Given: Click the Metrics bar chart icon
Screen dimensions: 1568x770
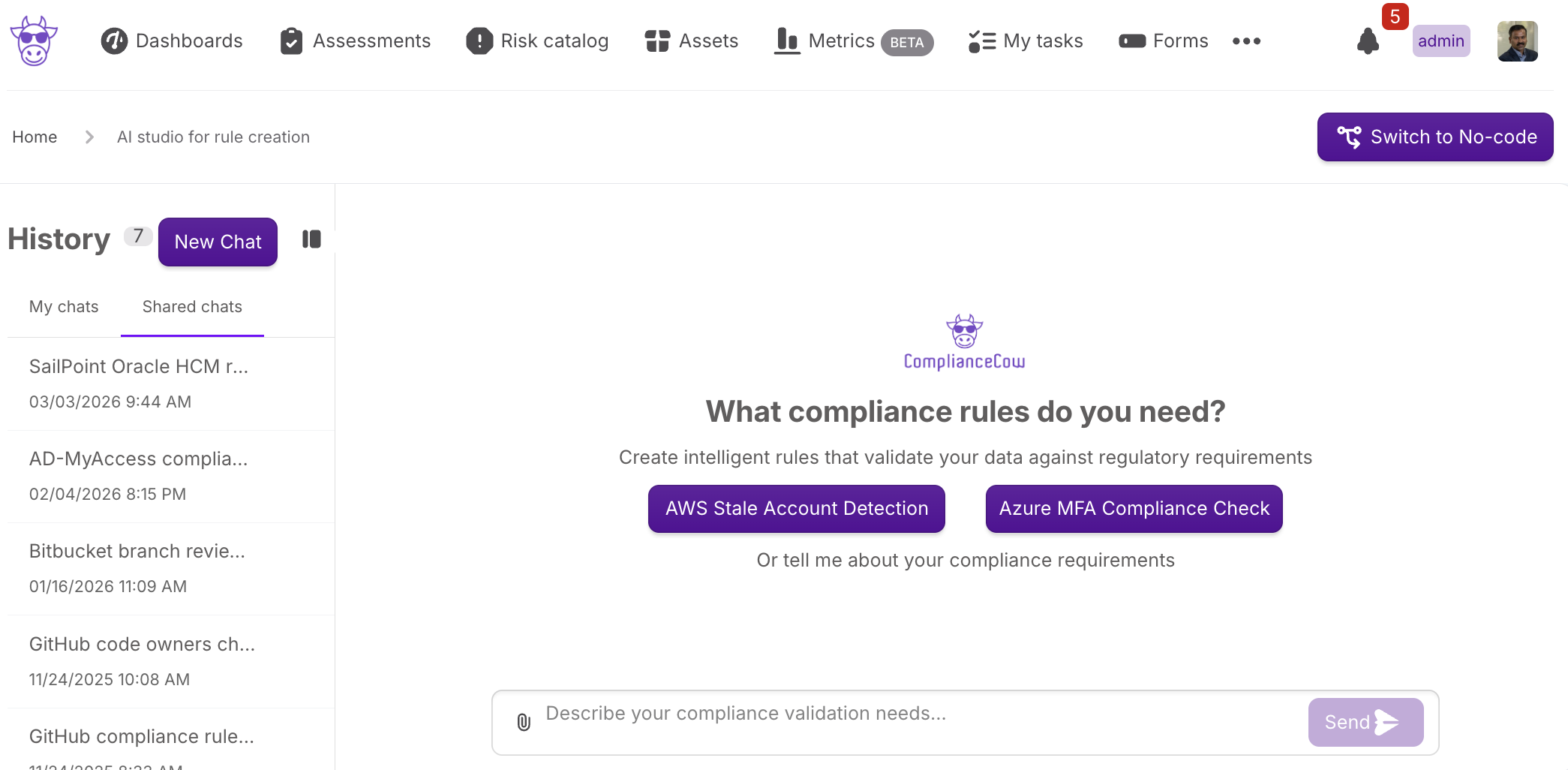Looking at the screenshot, I should point(787,41).
